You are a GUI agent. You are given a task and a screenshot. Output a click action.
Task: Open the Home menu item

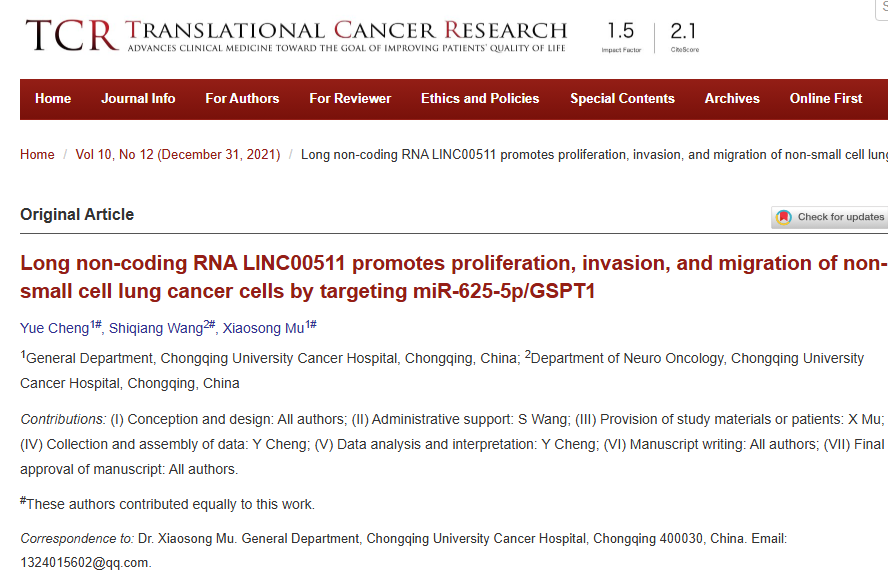(53, 99)
